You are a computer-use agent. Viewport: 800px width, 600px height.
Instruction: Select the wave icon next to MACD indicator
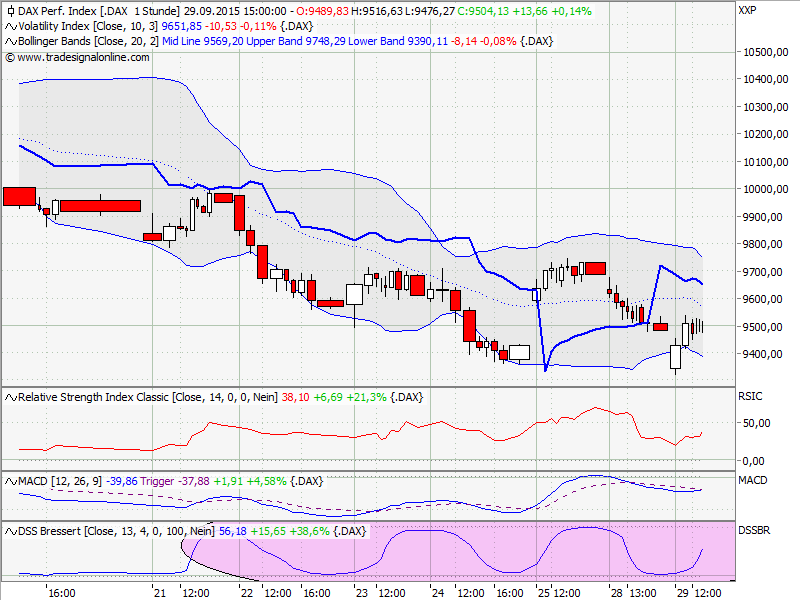pyautogui.click(x=9, y=481)
